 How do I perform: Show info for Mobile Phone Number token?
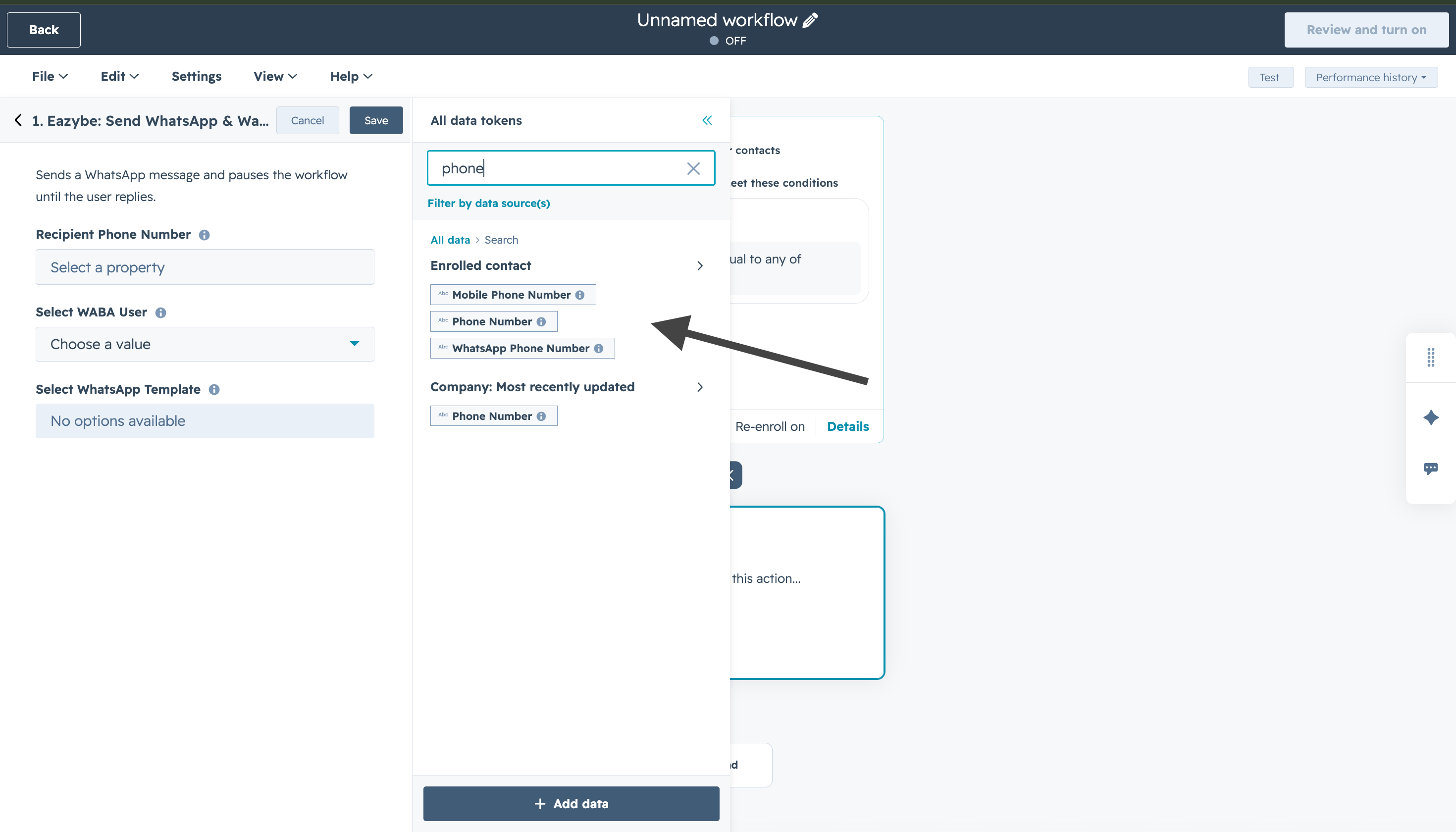point(580,295)
